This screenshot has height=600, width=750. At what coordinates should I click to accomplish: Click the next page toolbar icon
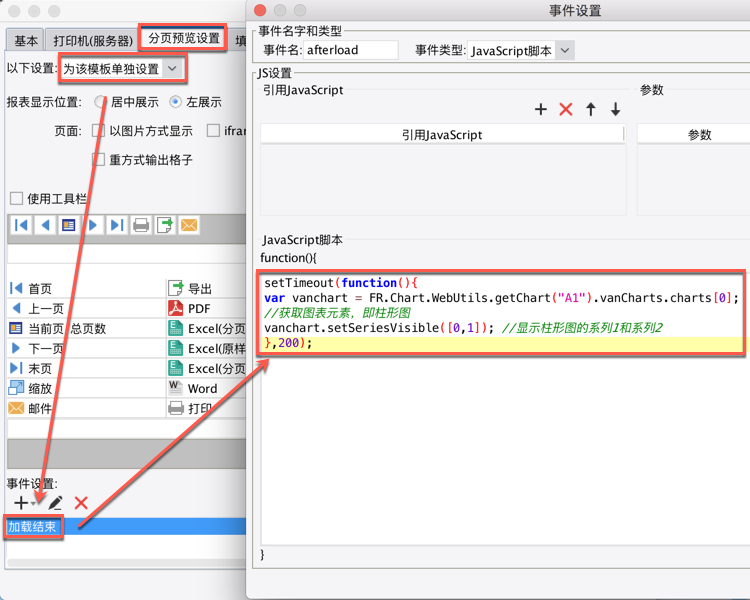(x=93, y=225)
